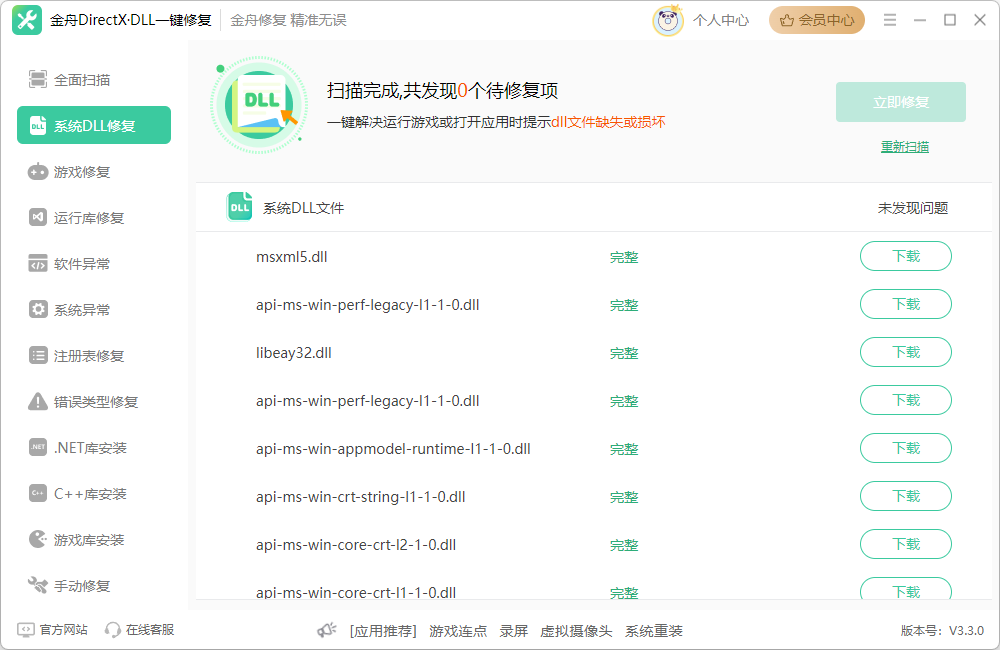Open 会员中心

[x=816, y=20]
